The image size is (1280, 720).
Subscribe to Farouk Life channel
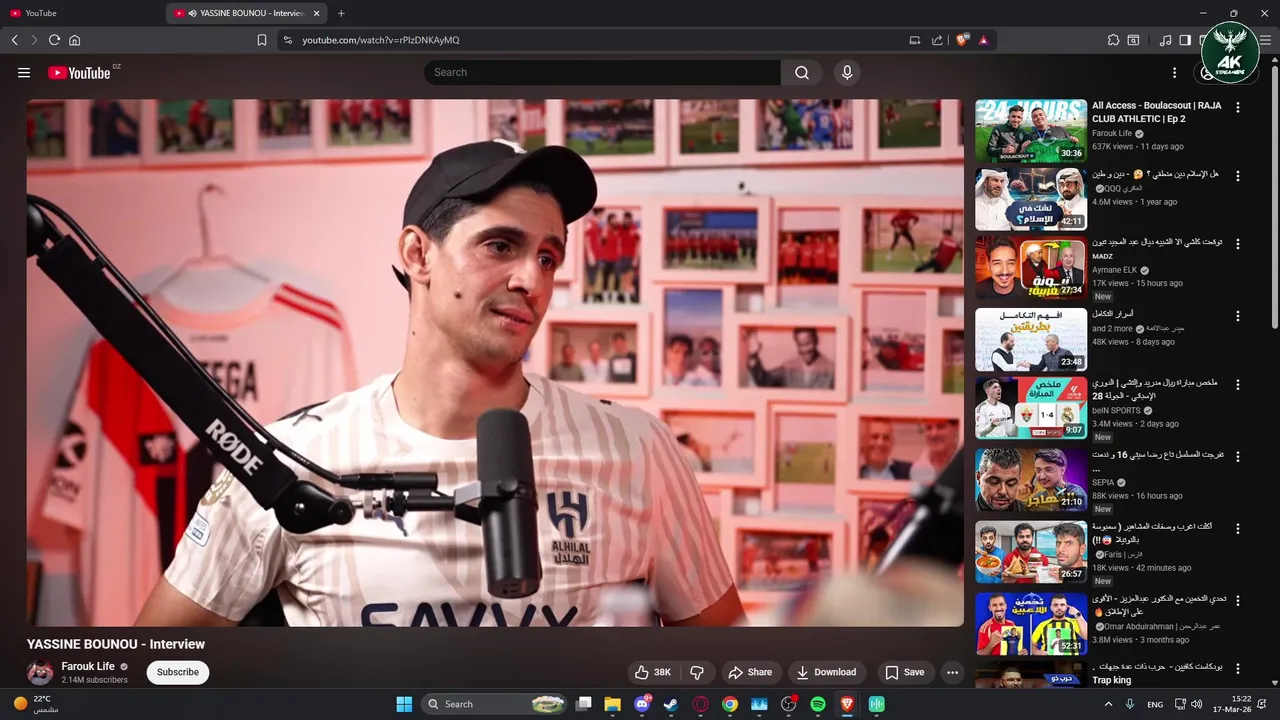tap(178, 672)
